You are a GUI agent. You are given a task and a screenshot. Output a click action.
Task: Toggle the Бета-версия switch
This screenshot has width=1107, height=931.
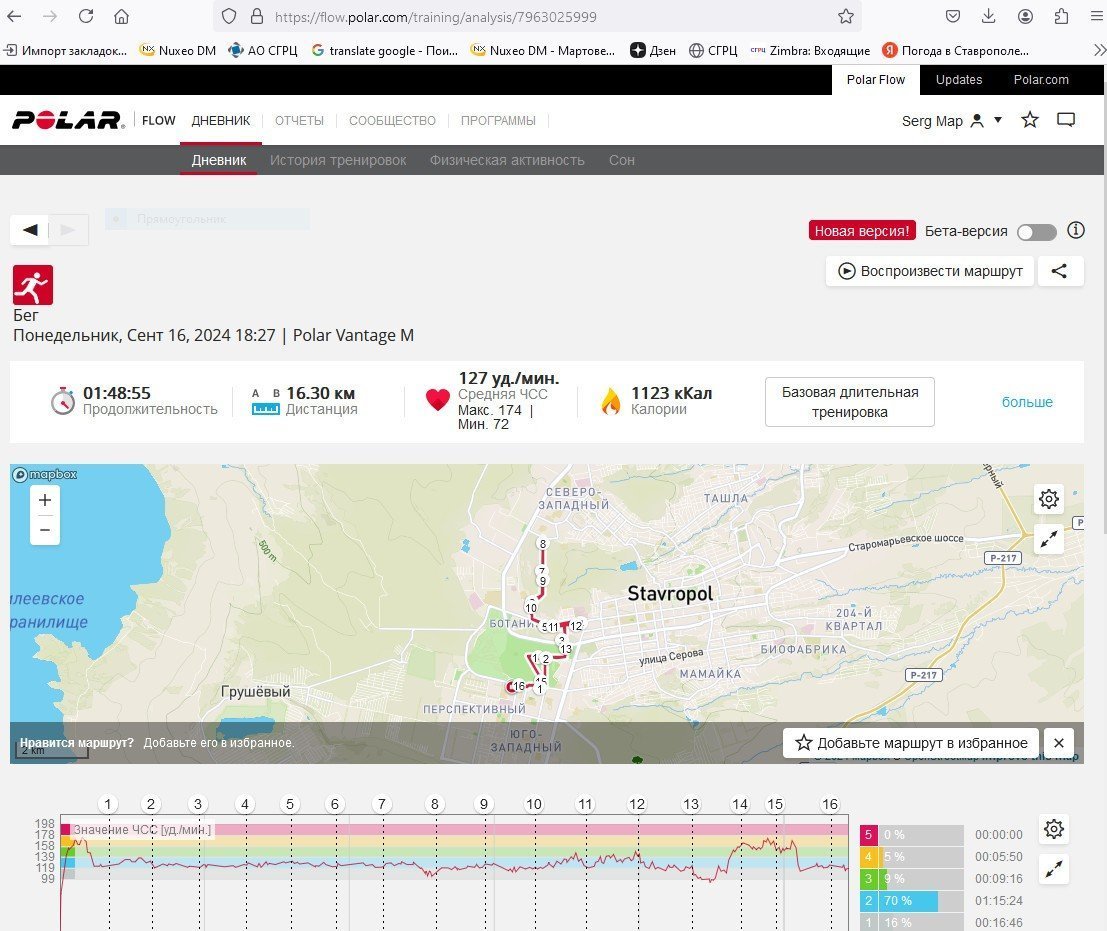click(1036, 232)
